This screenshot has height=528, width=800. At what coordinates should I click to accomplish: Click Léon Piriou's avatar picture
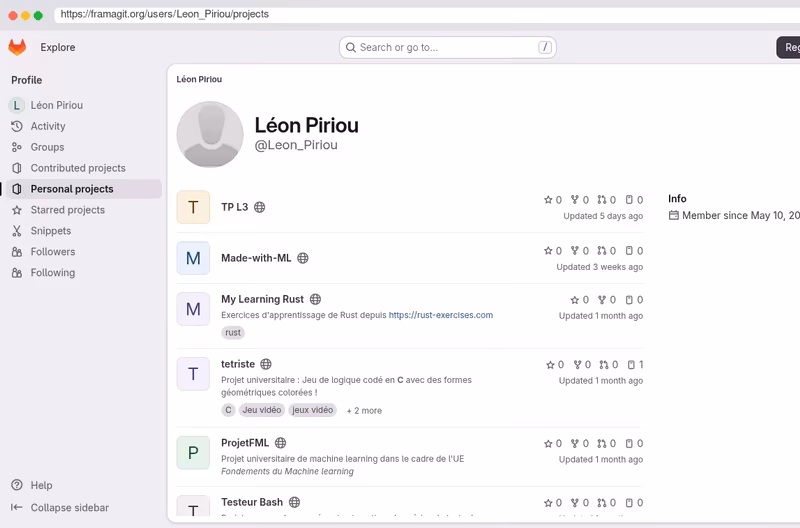(210, 134)
